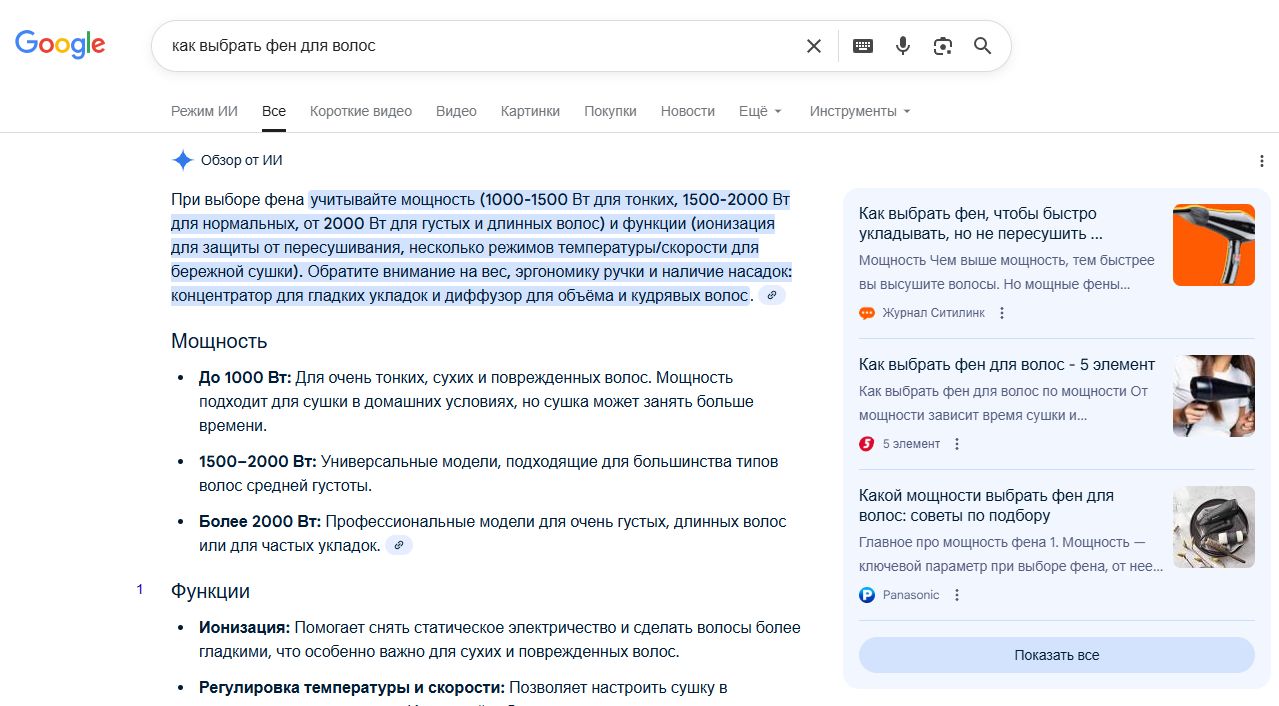This screenshot has height=706, width=1279.
Task: Click the Google logo
Action: [60, 45]
